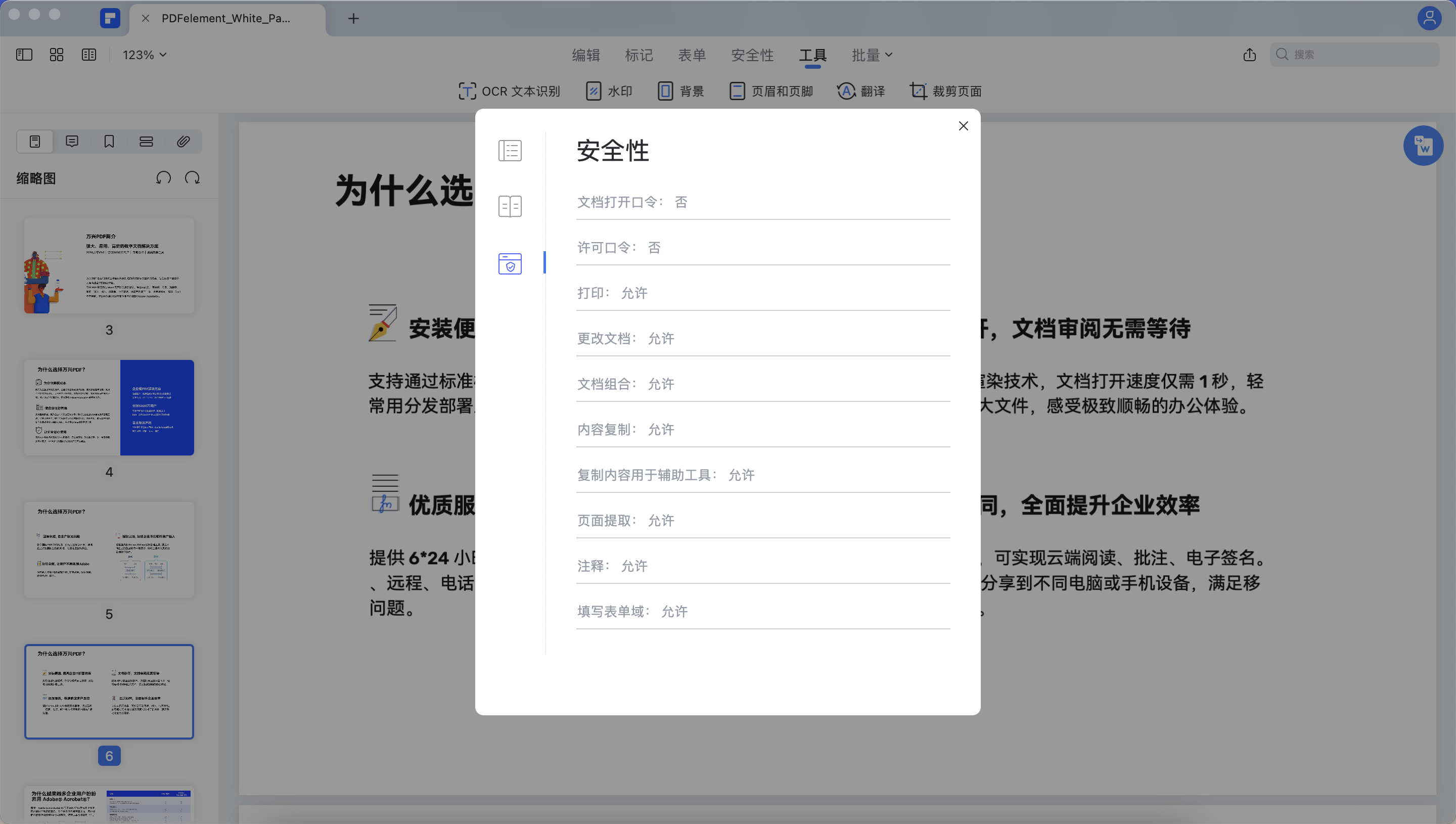Open the 页眉和页脚 header and footer tool
Image resolution: width=1456 pixels, height=824 pixels.
click(771, 91)
